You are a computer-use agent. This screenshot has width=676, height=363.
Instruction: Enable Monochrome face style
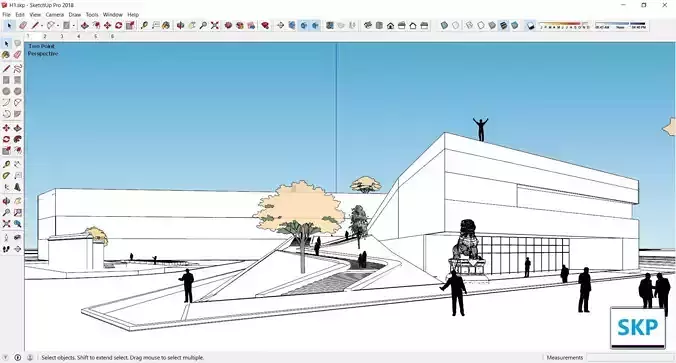tap(514, 25)
